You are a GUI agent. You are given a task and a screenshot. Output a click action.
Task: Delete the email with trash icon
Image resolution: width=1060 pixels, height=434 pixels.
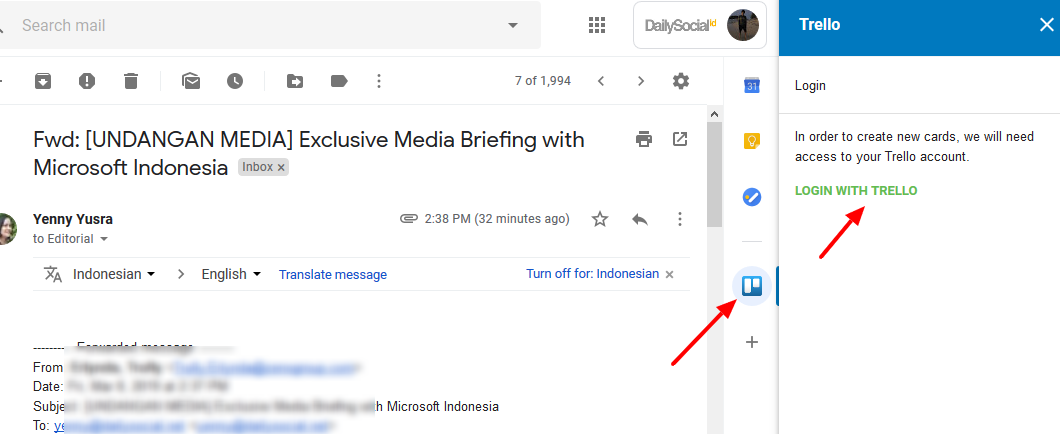(130, 81)
